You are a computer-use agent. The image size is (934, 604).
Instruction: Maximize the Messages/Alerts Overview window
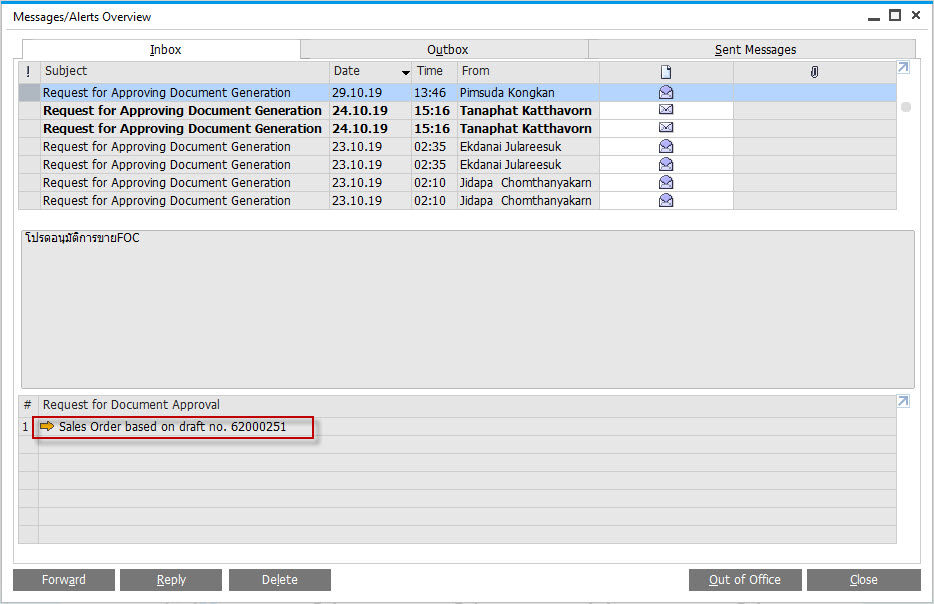point(895,15)
